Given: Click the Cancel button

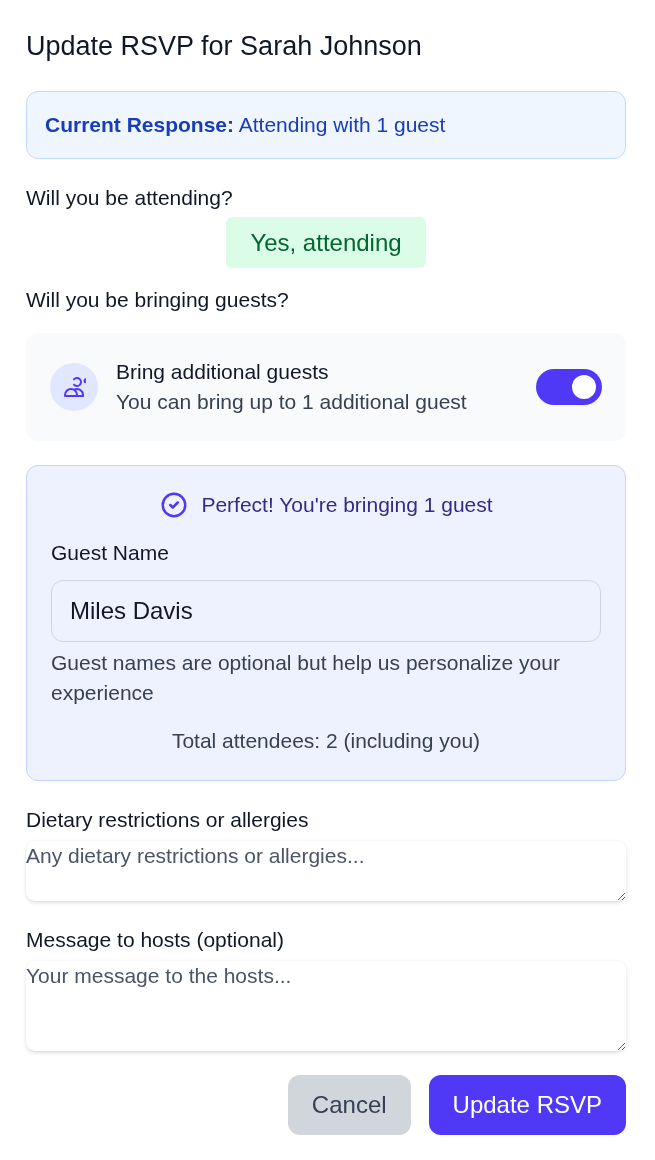Looking at the screenshot, I should 349,1105.
